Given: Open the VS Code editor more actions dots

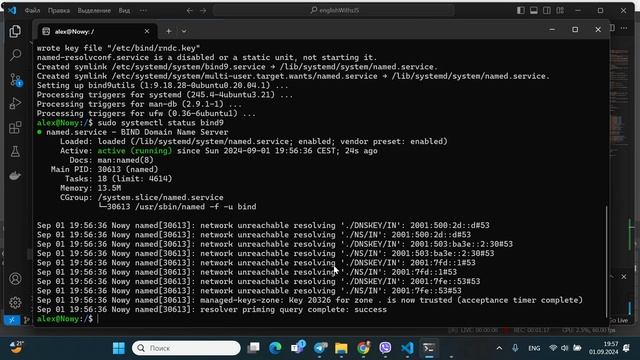Looking at the screenshot, I should tap(624, 28).
